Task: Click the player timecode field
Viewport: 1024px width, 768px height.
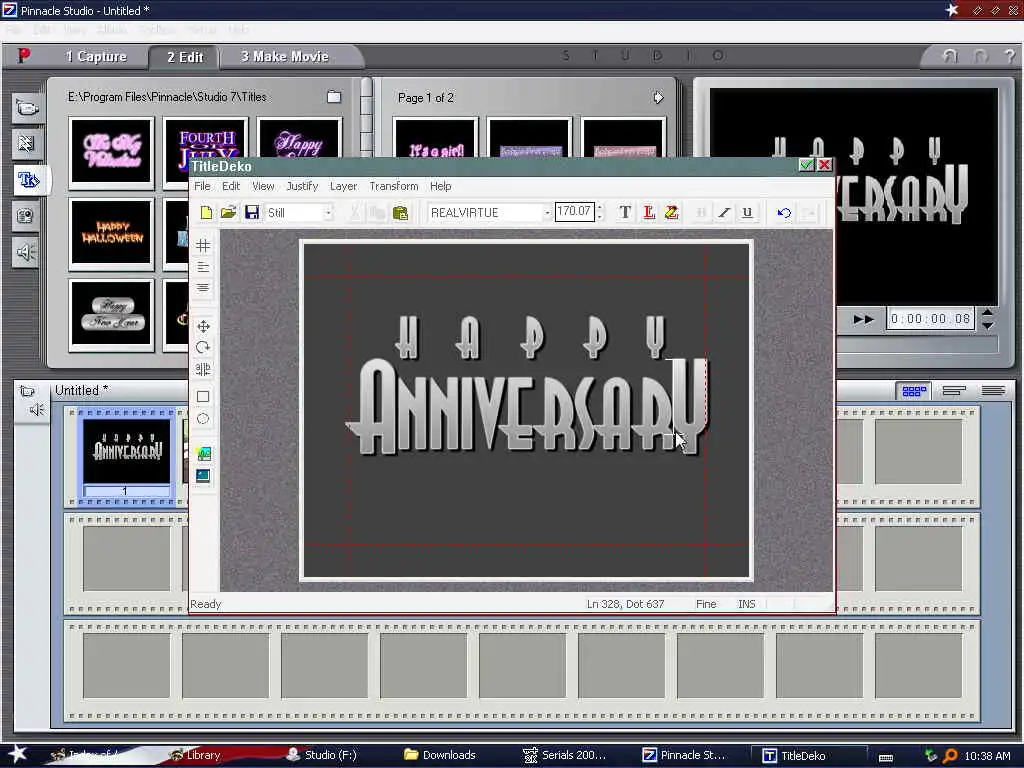Action: (x=930, y=319)
